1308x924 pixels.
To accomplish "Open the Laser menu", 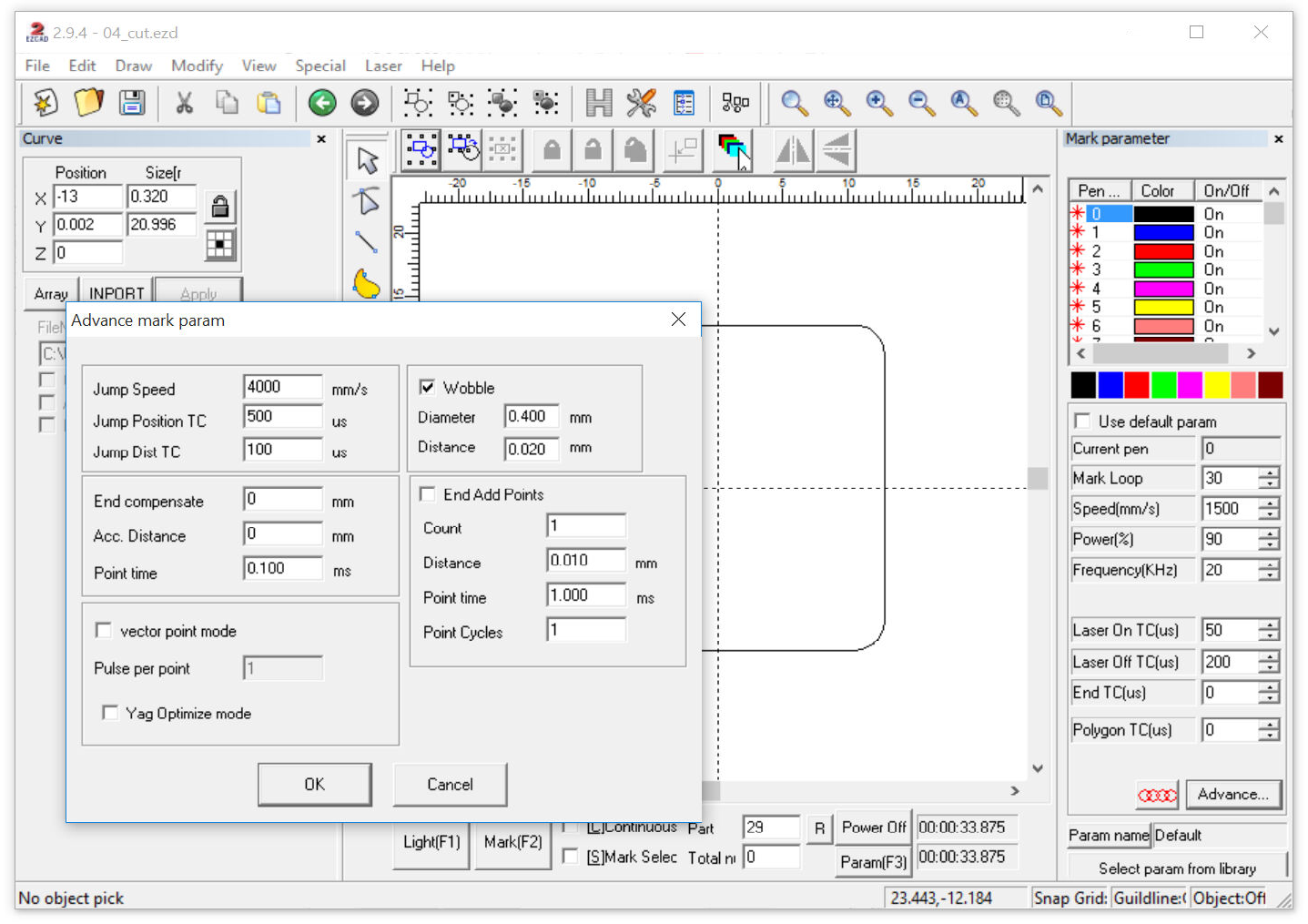I will 383,66.
